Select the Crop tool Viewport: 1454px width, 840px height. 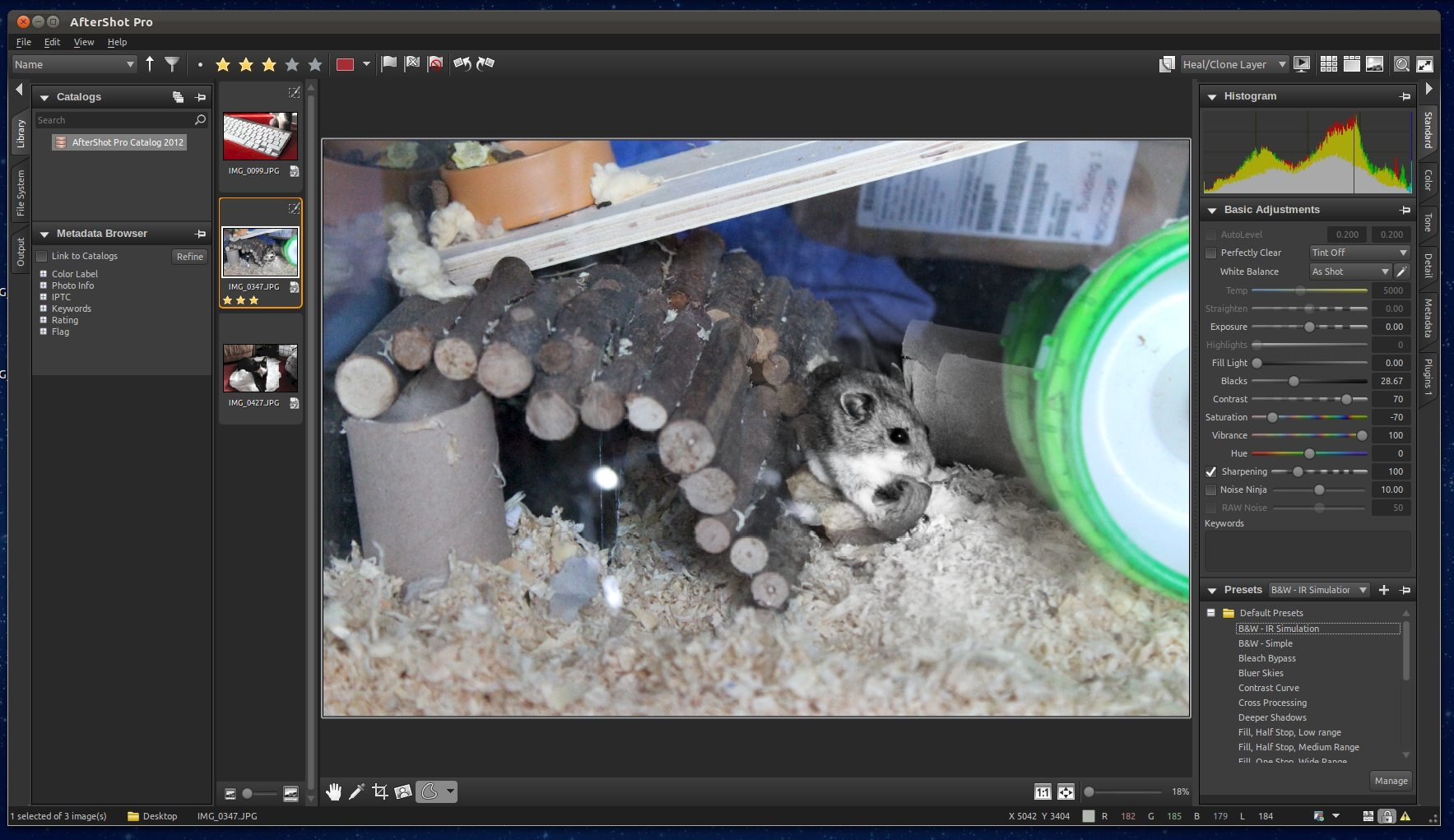(x=379, y=791)
